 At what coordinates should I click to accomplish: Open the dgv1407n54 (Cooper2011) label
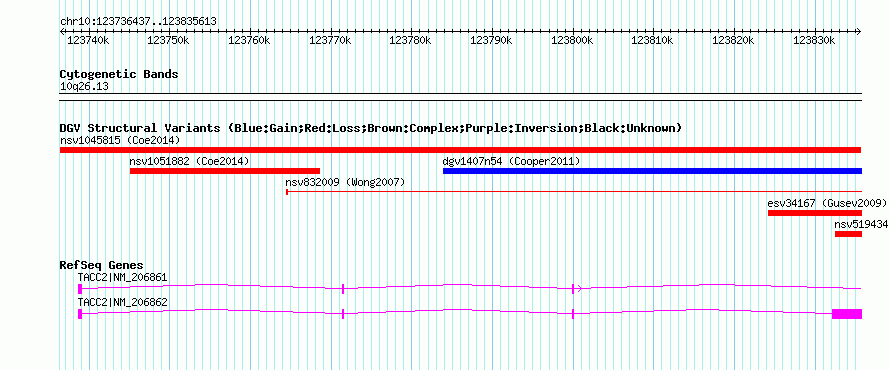point(511,161)
